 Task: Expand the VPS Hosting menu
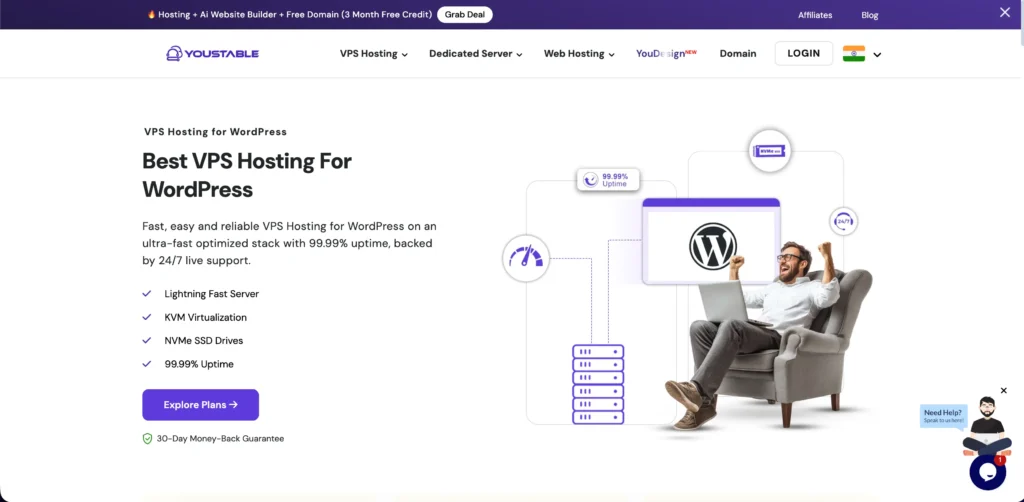(x=374, y=54)
